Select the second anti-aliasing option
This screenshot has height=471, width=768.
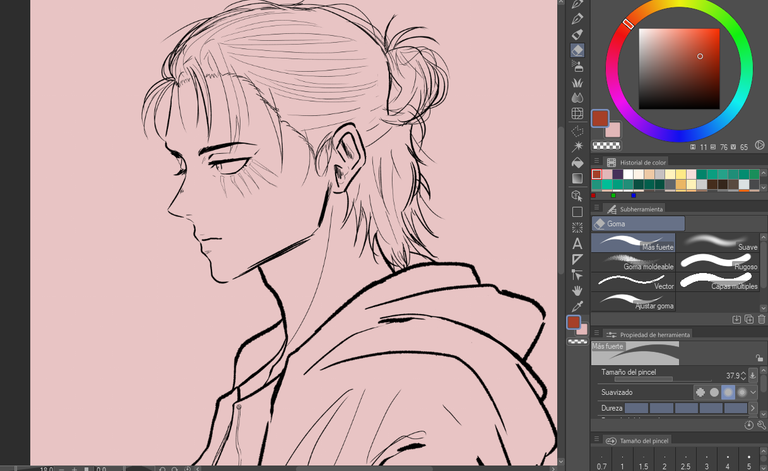pyautogui.click(x=714, y=392)
